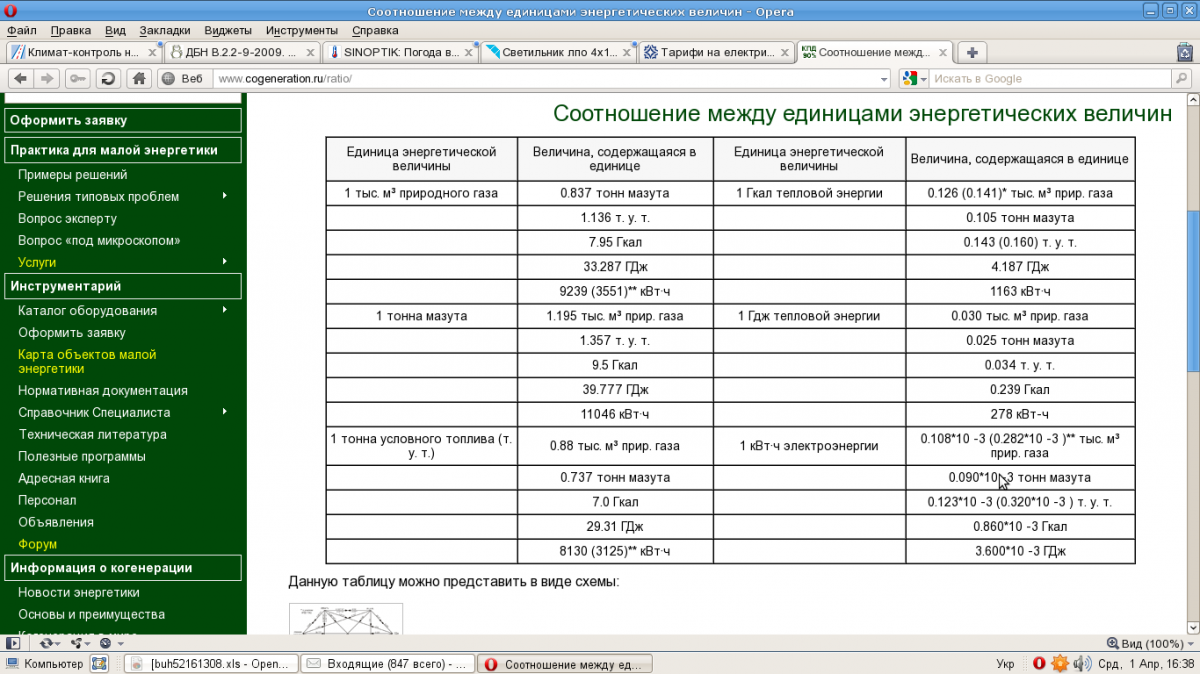Open the Закладки menu
1200x674 pixels.
pyautogui.click(x=165, y=30)
